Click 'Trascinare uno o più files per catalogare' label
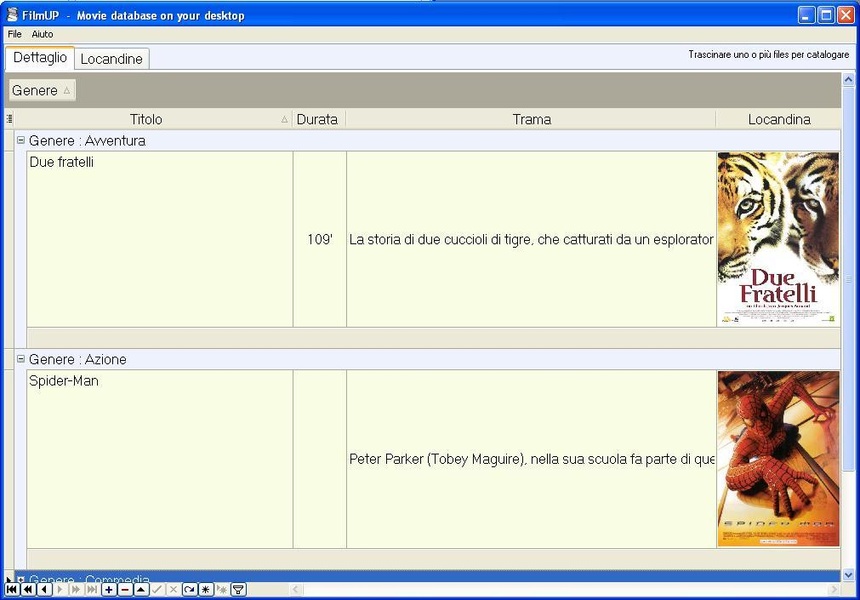Viewport: 860px width, 600px height. 768,54
